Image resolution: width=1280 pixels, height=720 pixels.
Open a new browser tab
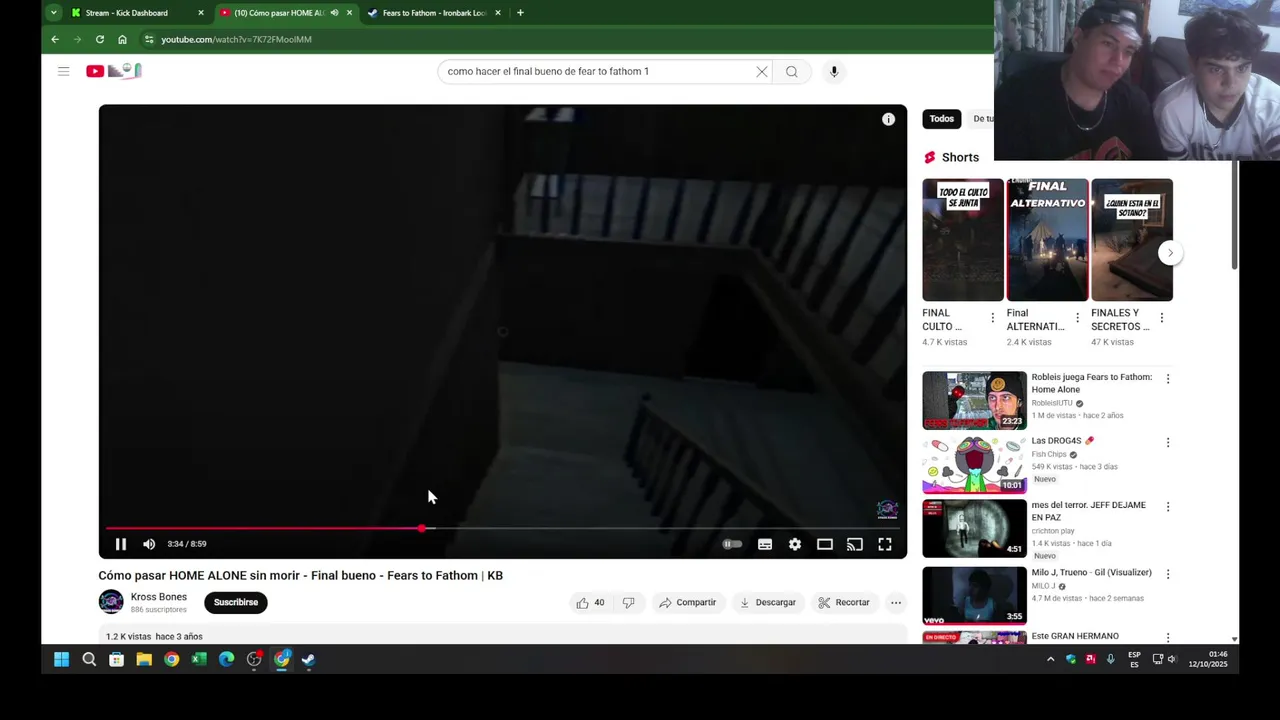click(x=520, y=13)
